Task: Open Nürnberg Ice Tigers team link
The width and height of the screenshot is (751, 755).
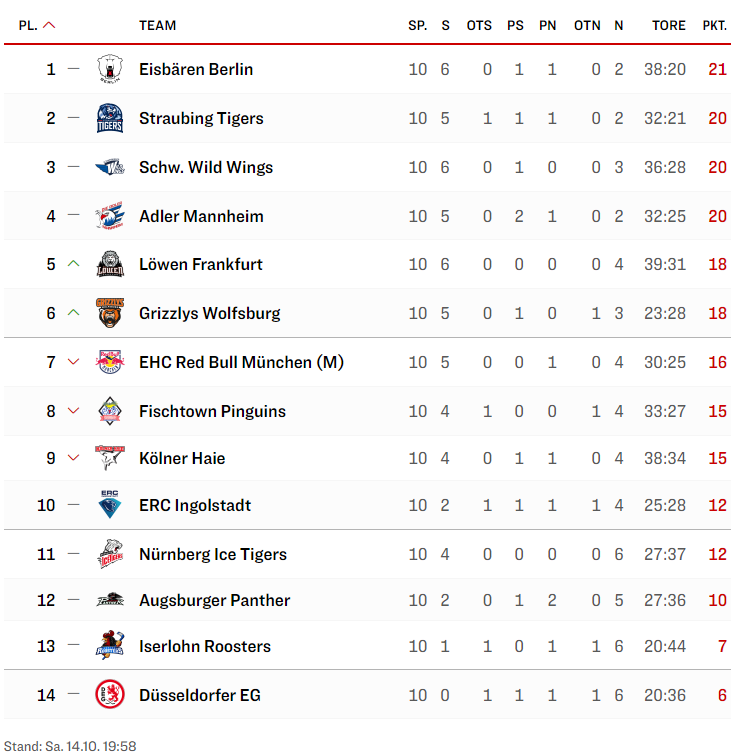Action: click(x=213, y=555)
